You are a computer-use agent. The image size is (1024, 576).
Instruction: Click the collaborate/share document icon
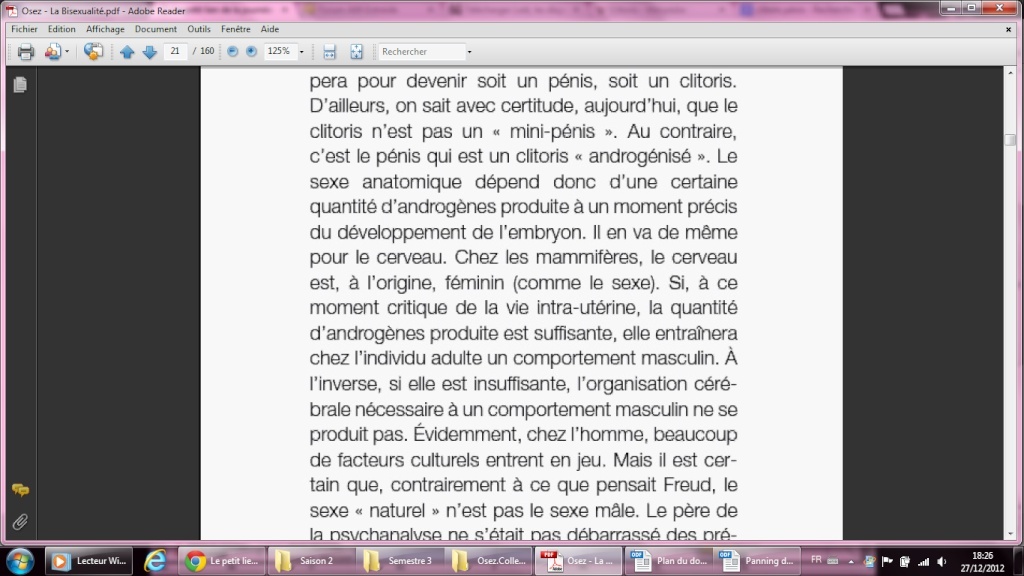point(52,52)
